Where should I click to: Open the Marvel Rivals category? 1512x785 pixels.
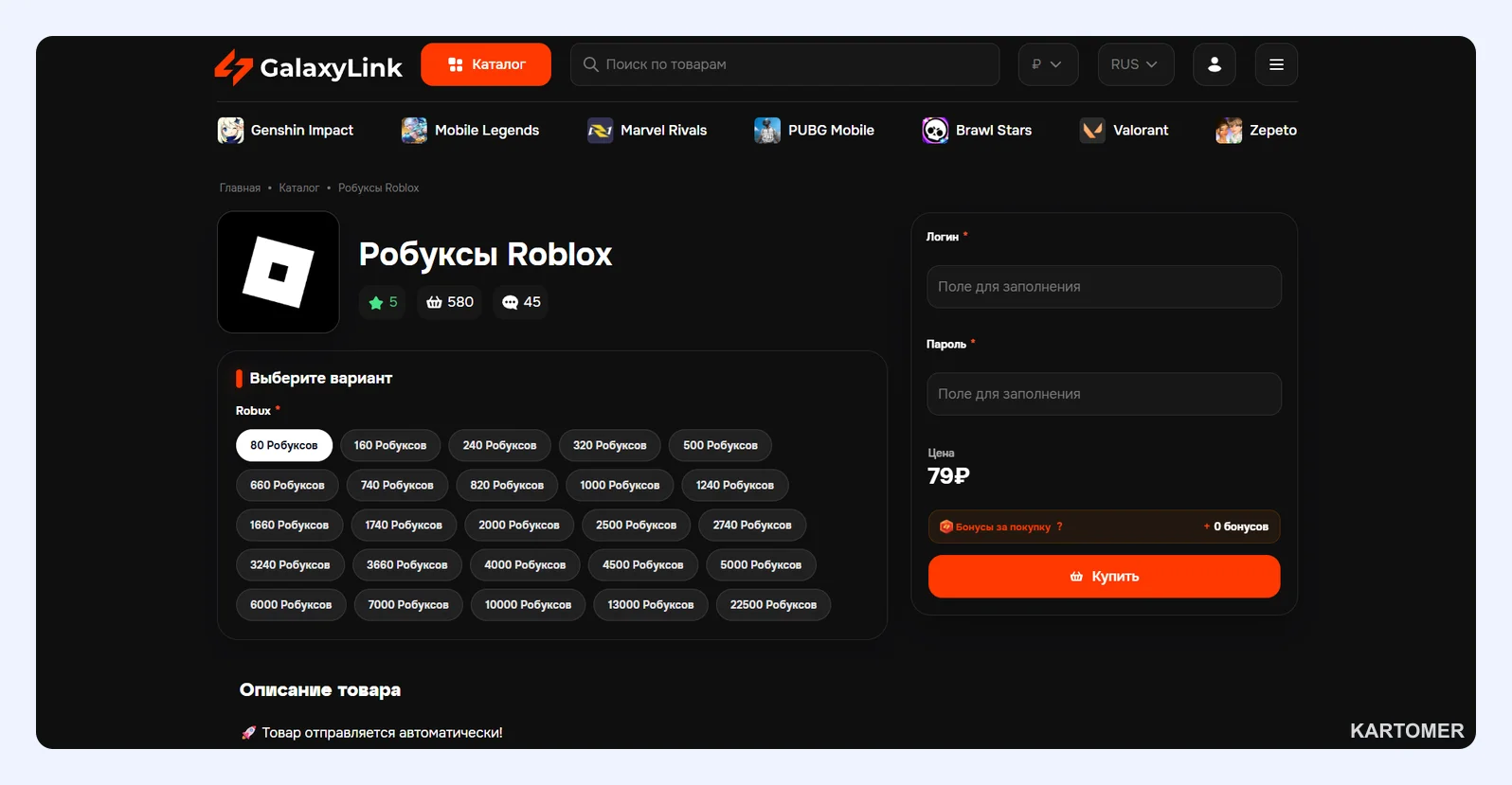pos(647,131)
